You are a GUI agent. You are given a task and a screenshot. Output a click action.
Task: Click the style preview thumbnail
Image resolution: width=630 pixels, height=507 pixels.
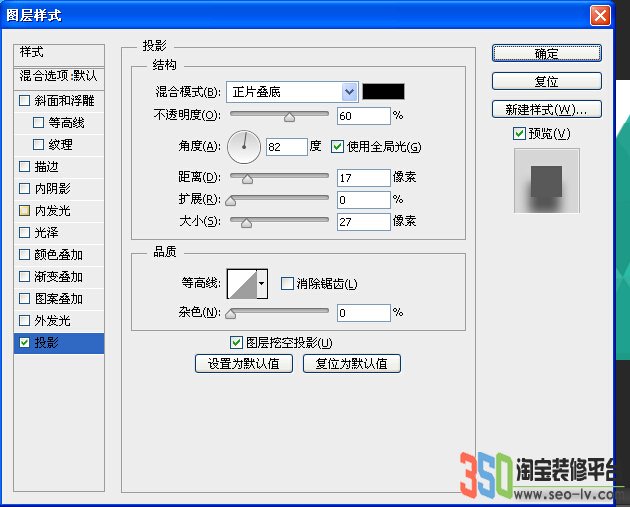click(x=546, y=181)
